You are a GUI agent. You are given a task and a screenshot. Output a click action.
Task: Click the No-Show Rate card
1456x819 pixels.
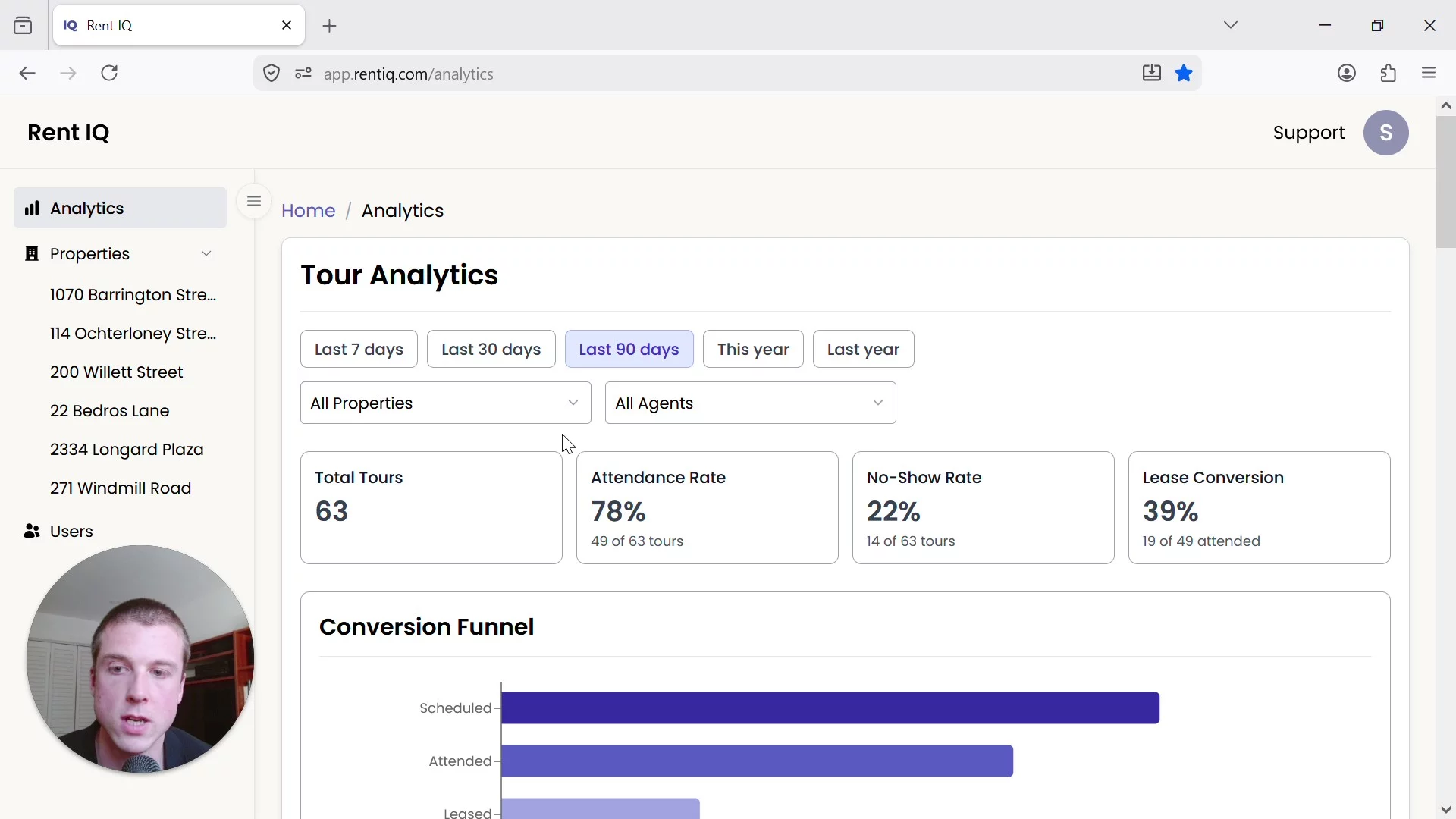(984, 508)
